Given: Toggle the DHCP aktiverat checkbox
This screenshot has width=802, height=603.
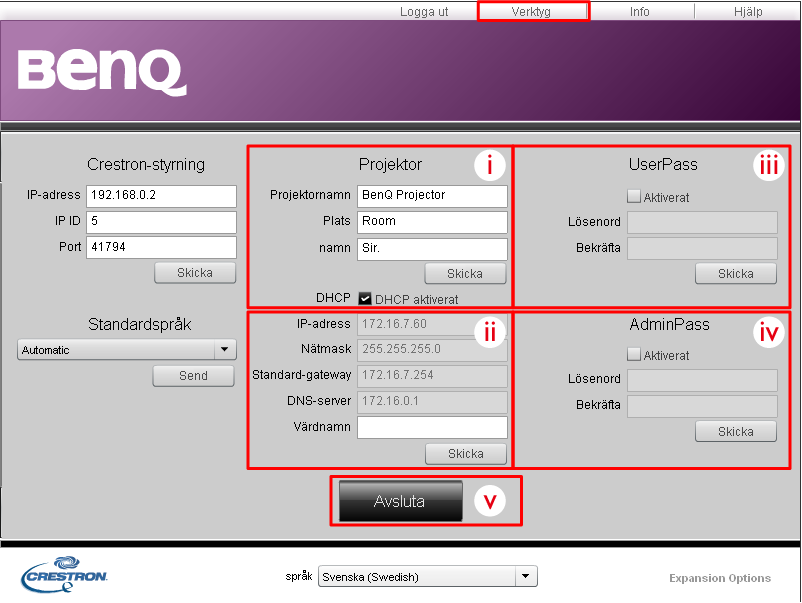Looking at the screenshot, I should [365, 299].
